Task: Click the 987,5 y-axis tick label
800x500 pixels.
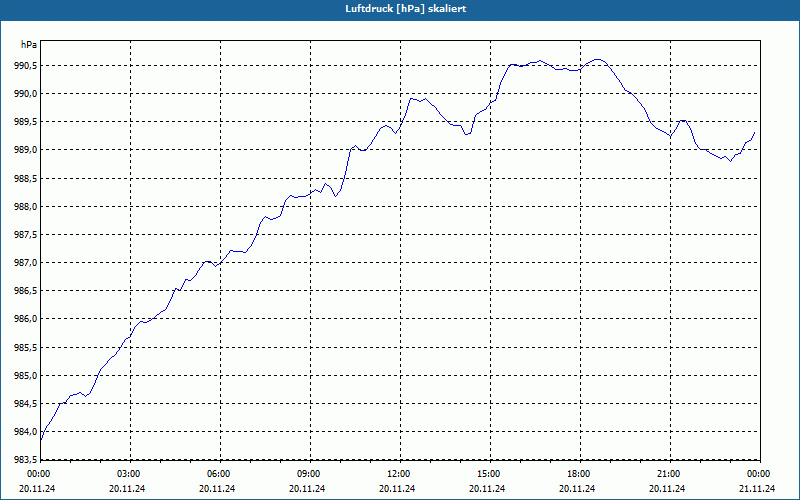Action: [24, 235]
